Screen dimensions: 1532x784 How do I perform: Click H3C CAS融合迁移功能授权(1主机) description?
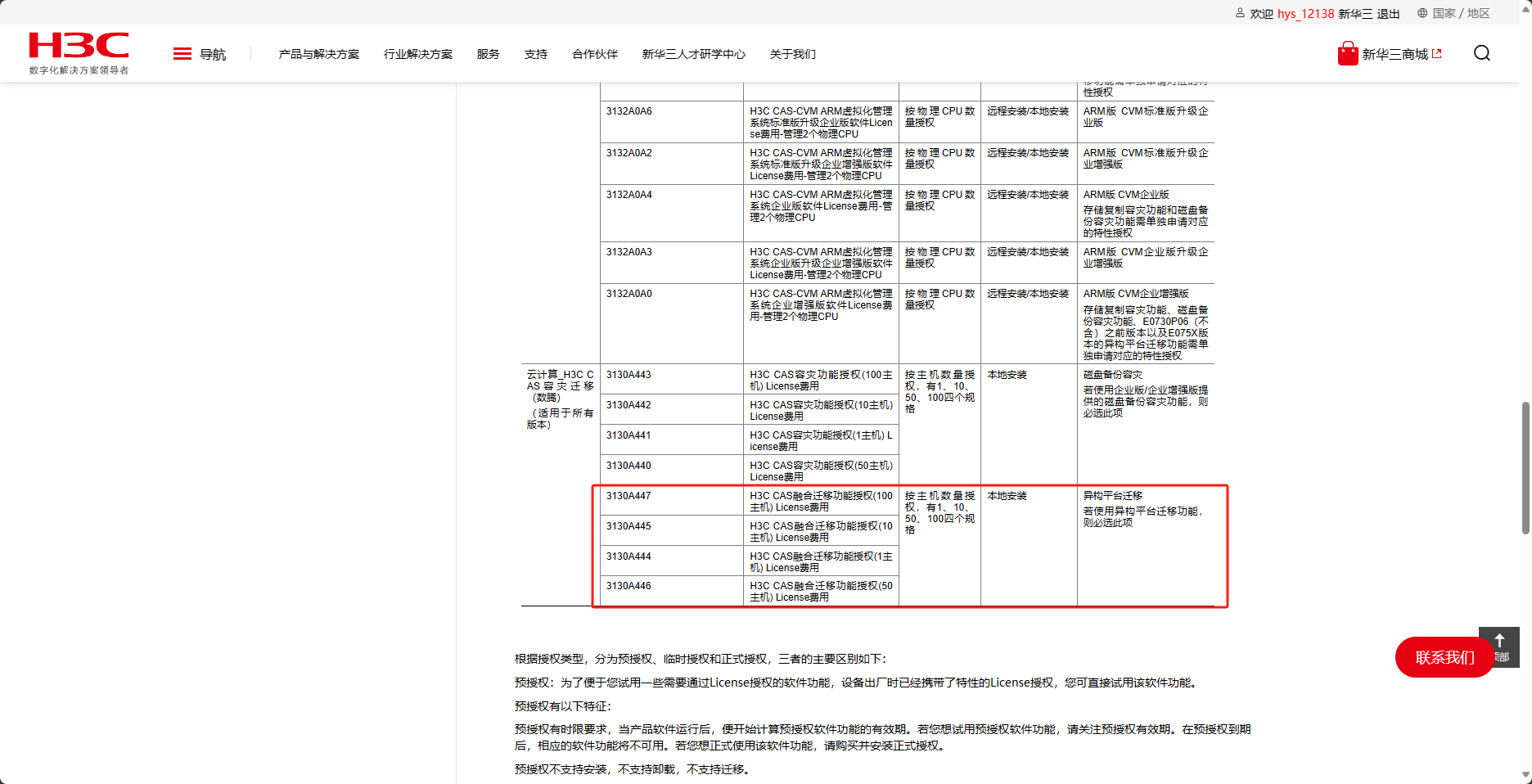click(x=821, y=562)
